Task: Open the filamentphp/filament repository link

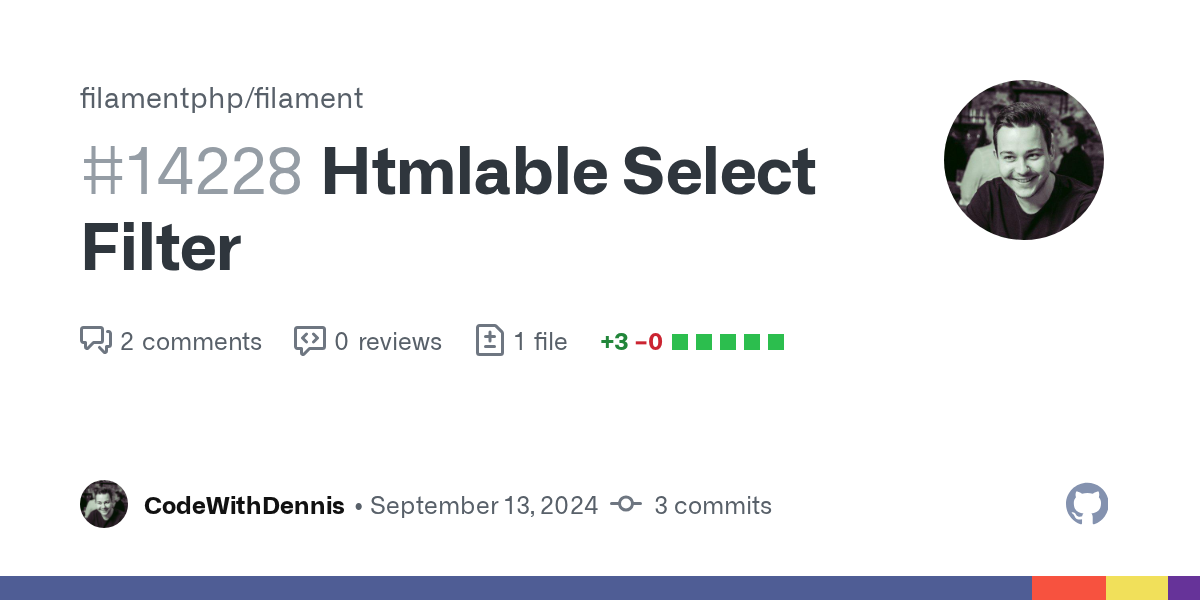Action: tap(221, 98)
